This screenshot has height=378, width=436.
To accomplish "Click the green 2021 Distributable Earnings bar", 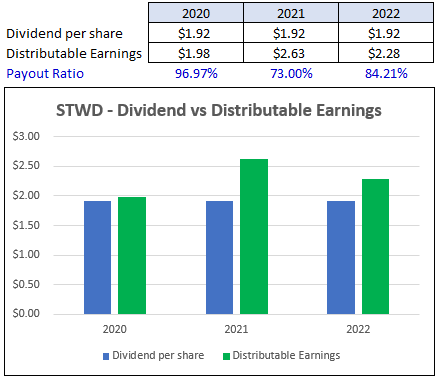I will (254, 236).
